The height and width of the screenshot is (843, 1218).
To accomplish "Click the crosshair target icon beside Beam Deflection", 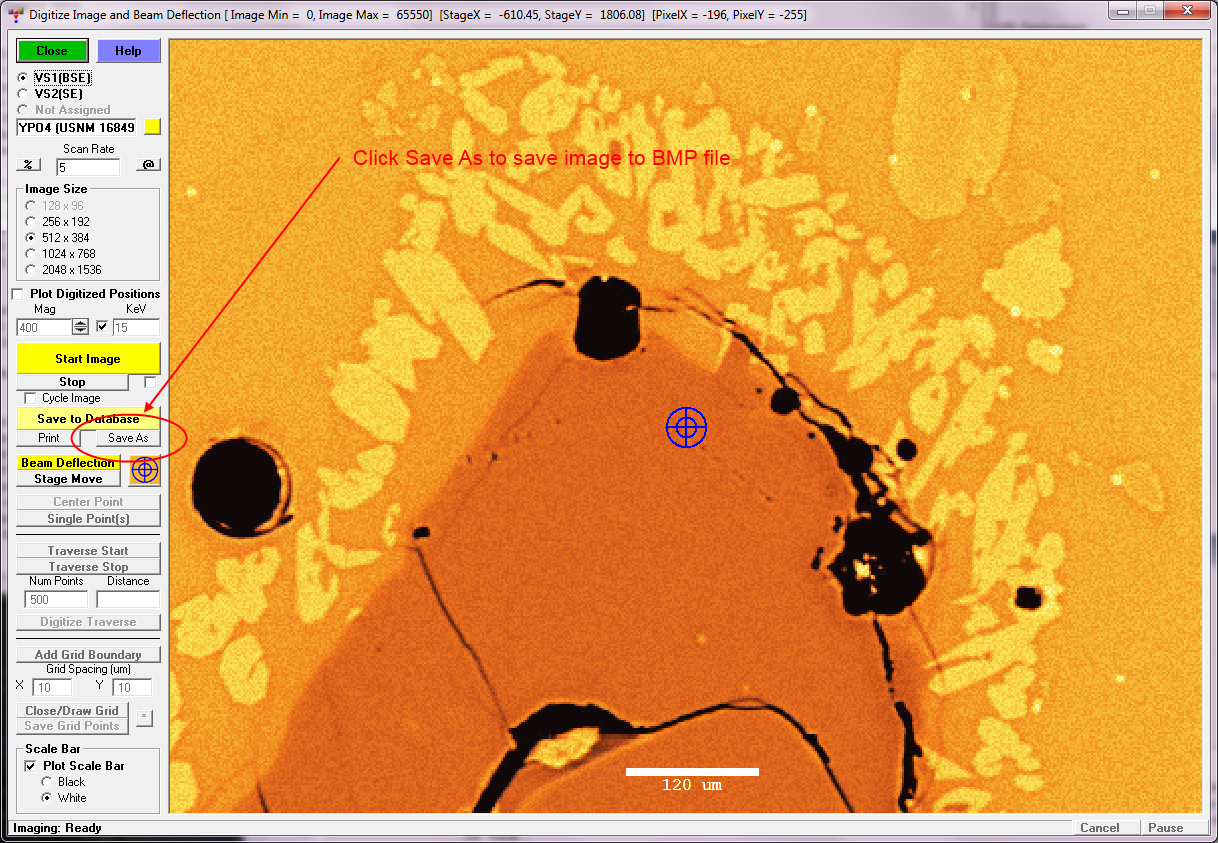I will pyautogui.click(x=145, y=470).
